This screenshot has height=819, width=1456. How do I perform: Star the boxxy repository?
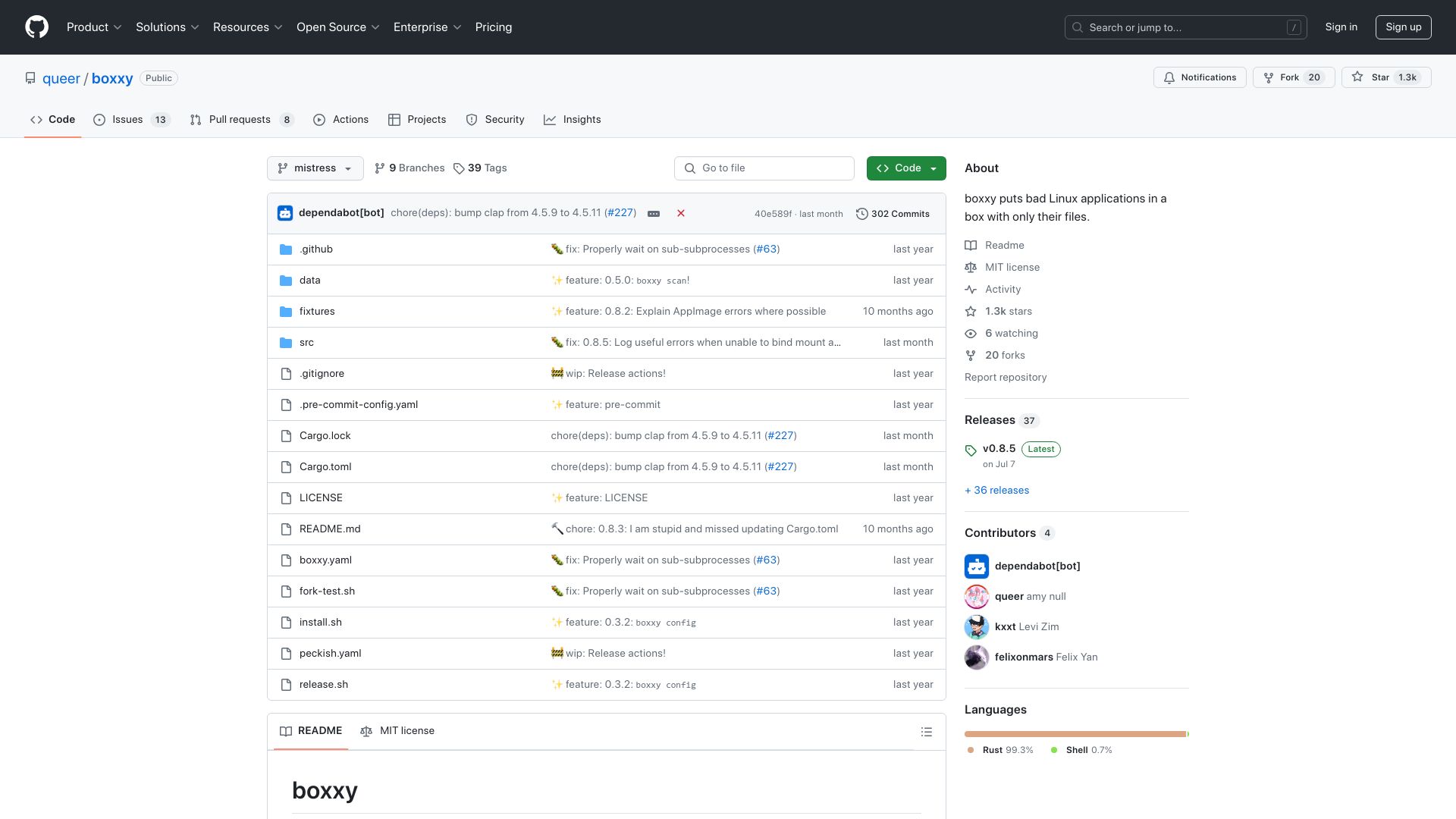pyautogui.click(x=1386, y=77)
